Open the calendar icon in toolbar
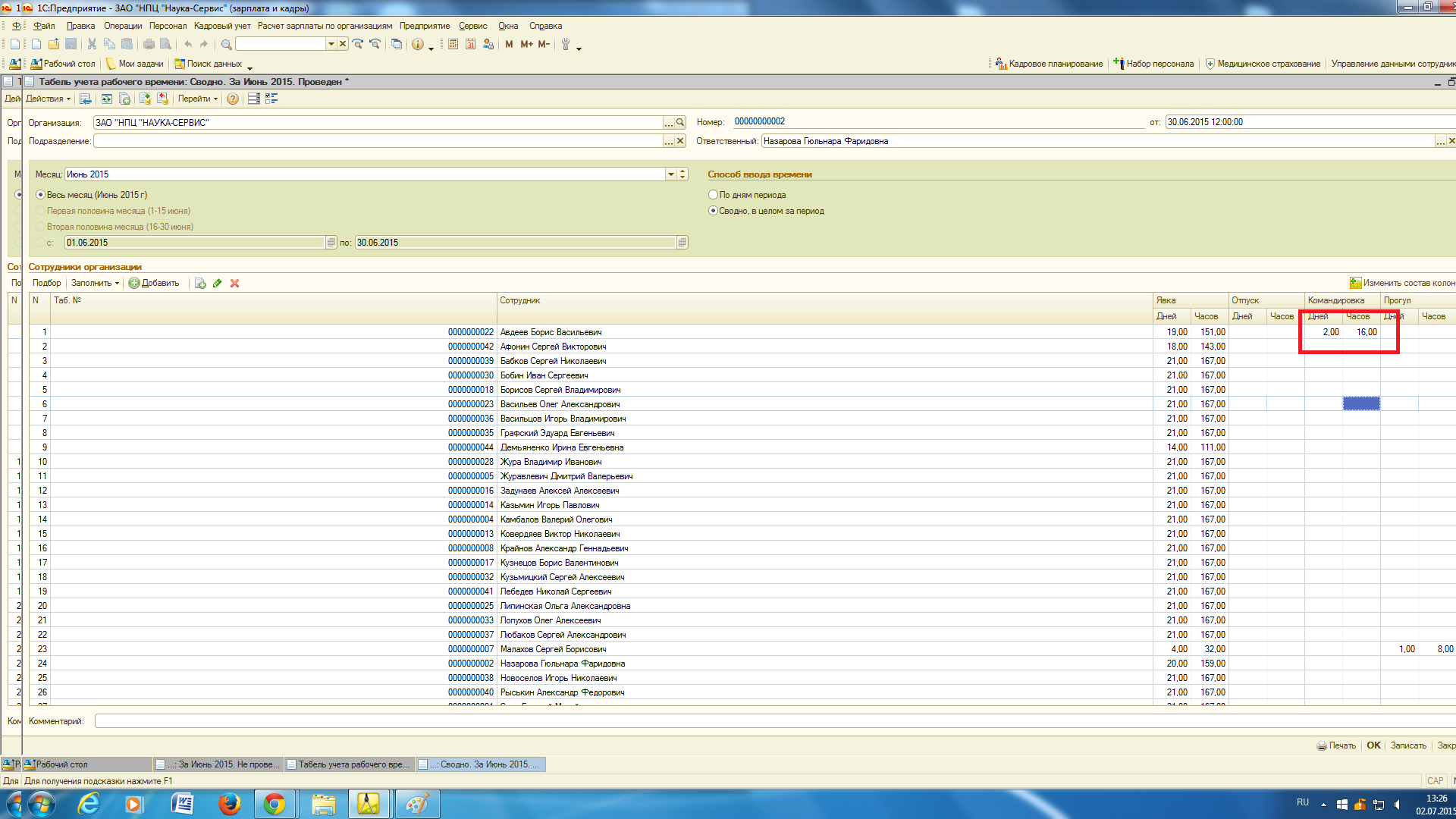Viewport: 1456px width, 819px height. point(470,45)
